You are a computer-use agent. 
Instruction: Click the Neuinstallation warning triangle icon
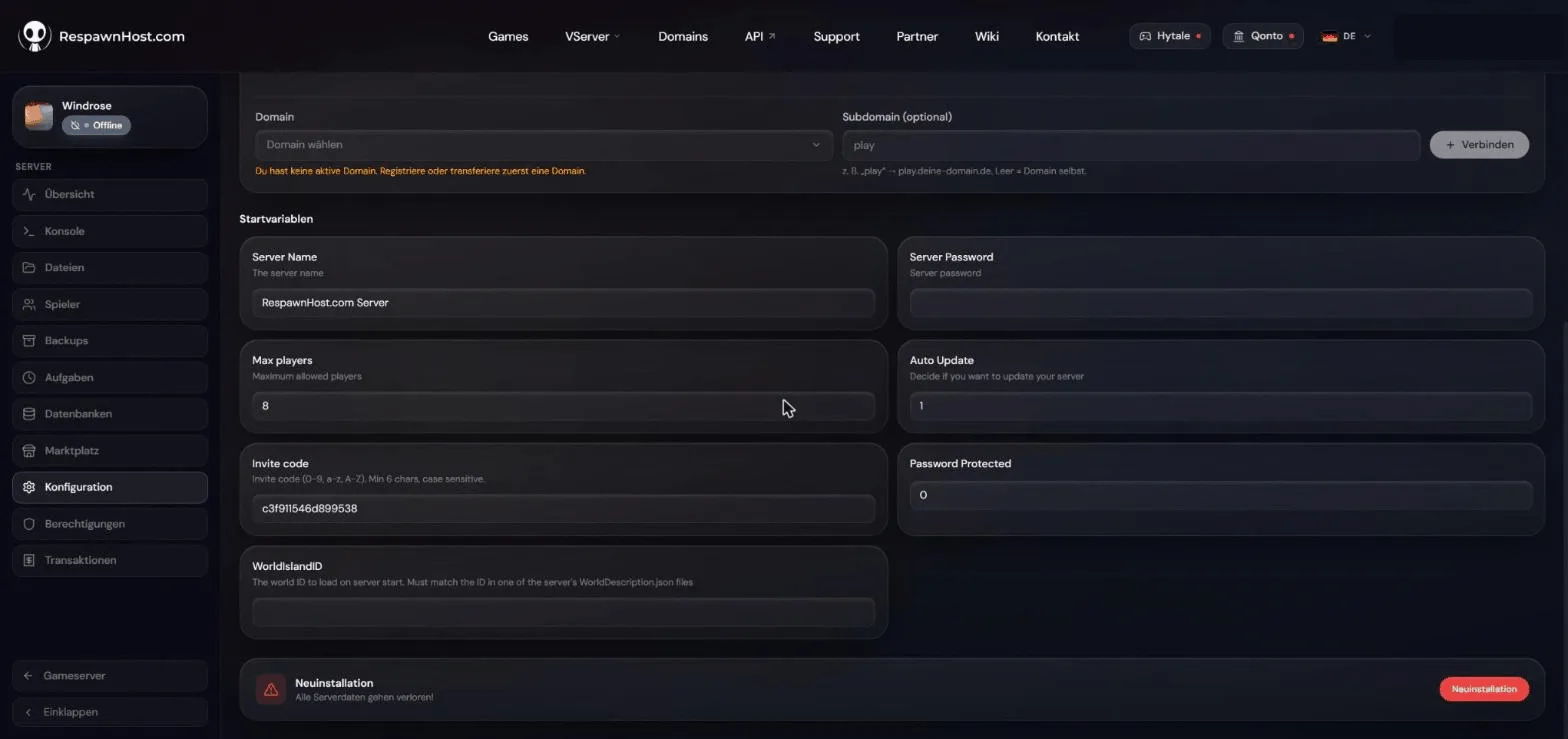[x=270, y=689]
